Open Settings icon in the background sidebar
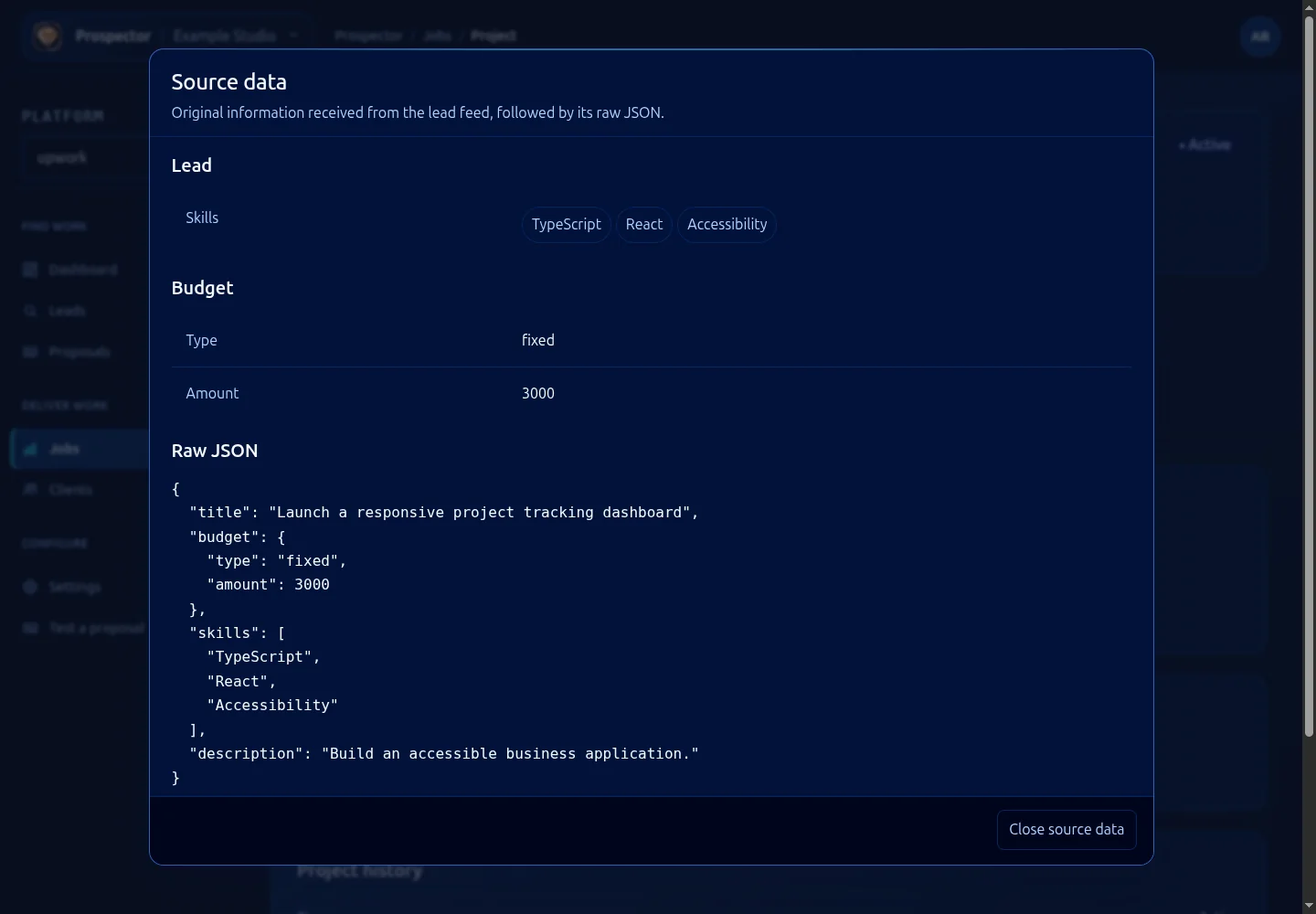1316x914 pixels. click(30, 587)
